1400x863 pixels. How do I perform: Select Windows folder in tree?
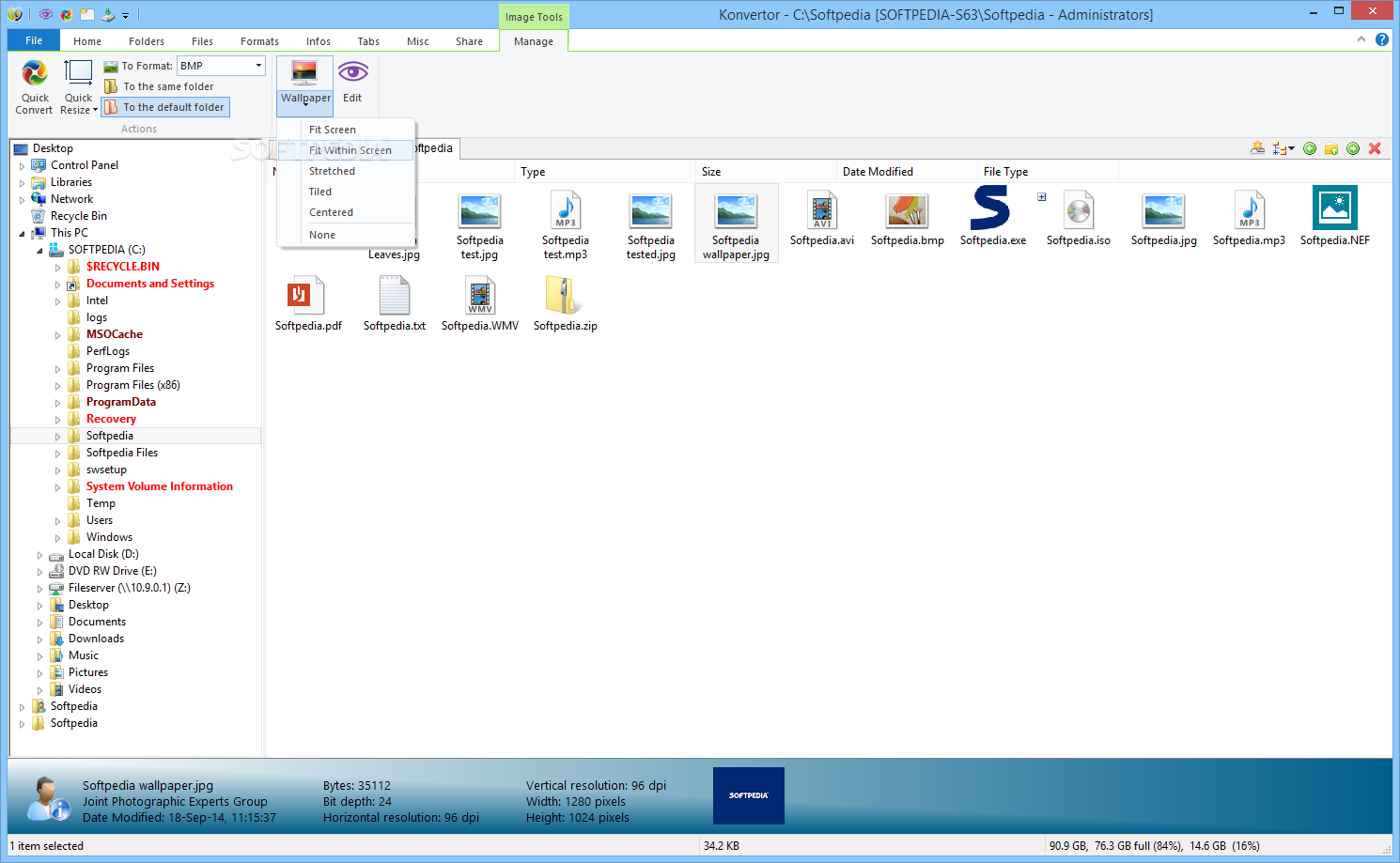(x=109, y=537)
